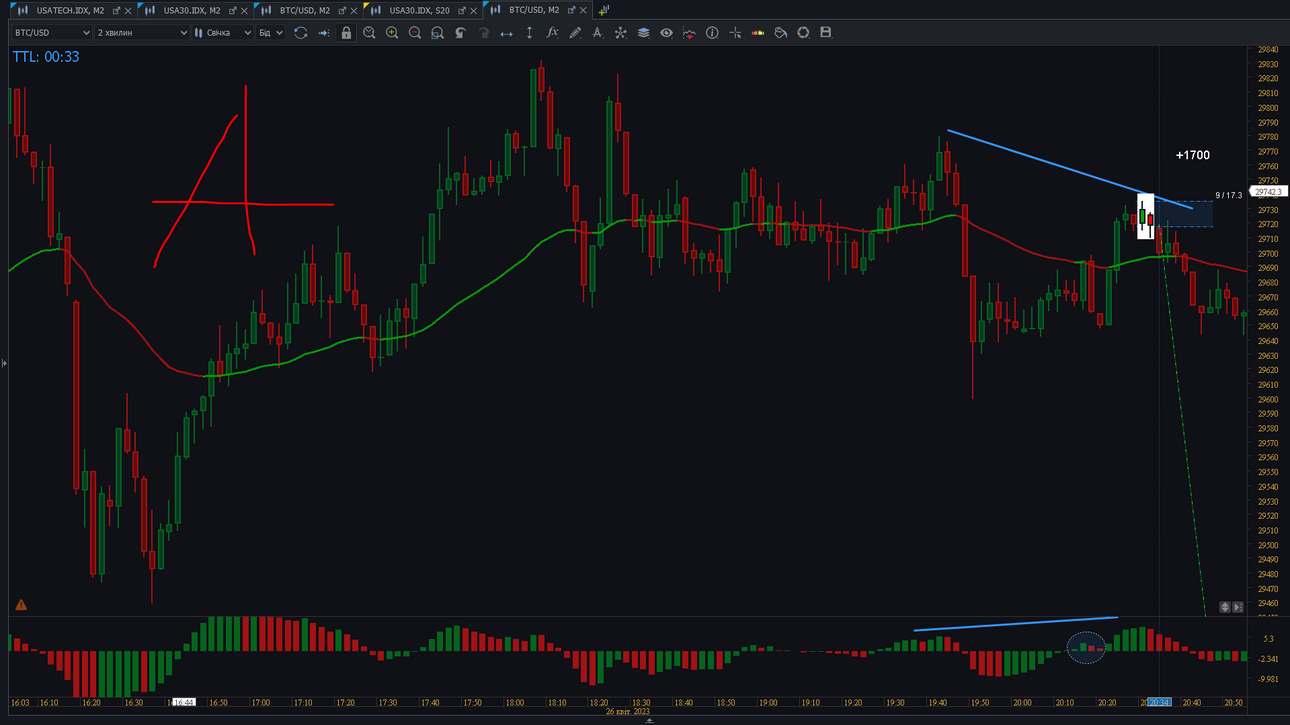Image resolution: width=1290 pixels, height=725 pixels.
Task: Open the fx indicators menu
Action: click(552, 33)
